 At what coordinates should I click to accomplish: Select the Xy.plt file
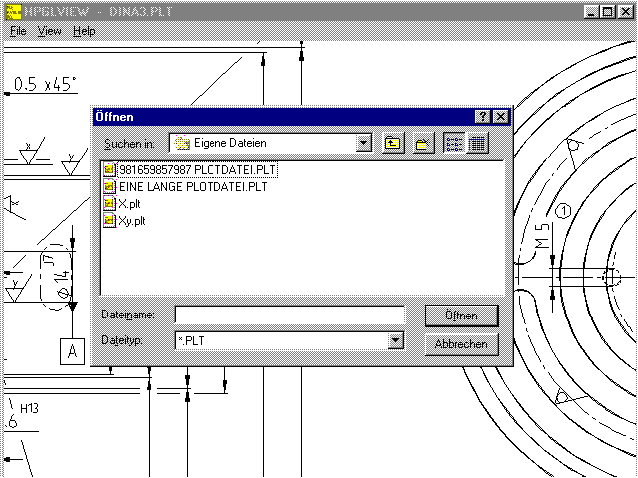click(132, 219)
